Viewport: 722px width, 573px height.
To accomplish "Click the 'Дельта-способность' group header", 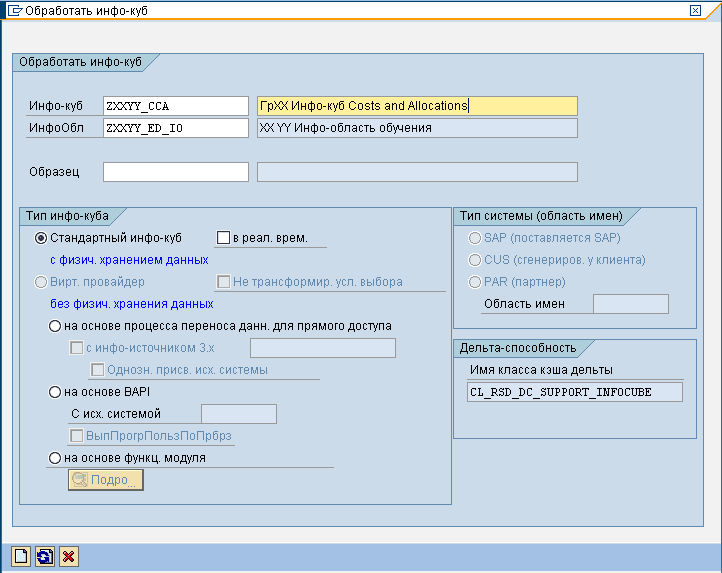I will point(518,348).
